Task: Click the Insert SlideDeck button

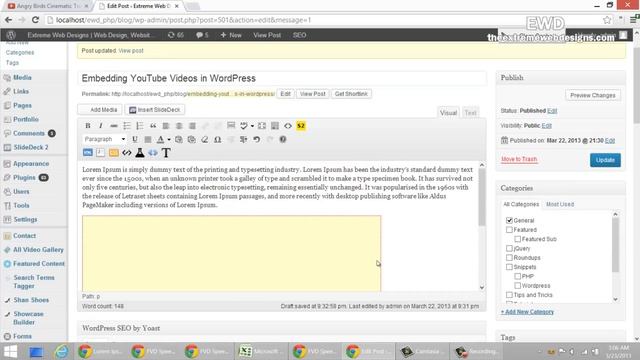Action: pos(155,110)
